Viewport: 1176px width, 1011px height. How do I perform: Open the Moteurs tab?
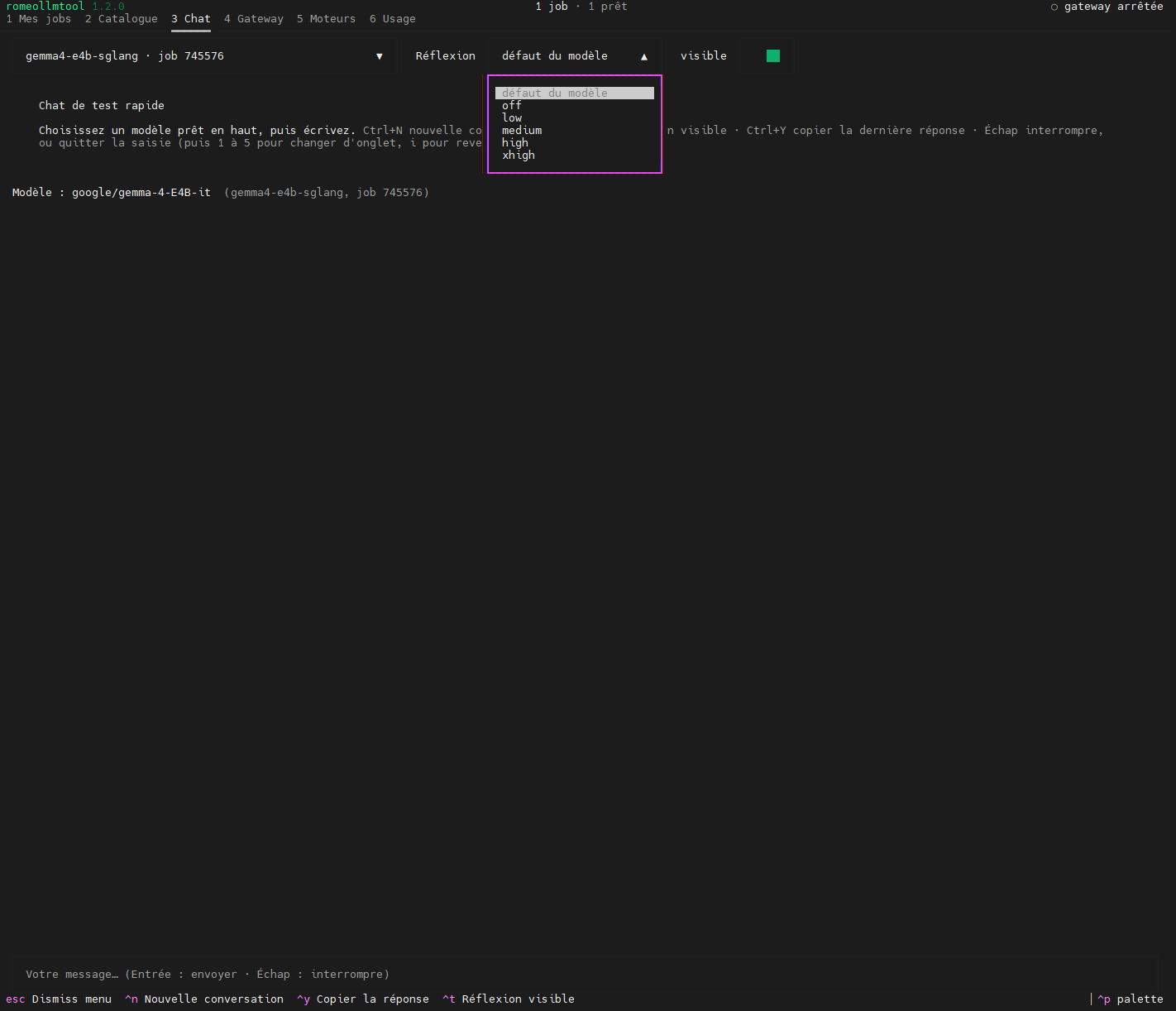coord(327,19)
